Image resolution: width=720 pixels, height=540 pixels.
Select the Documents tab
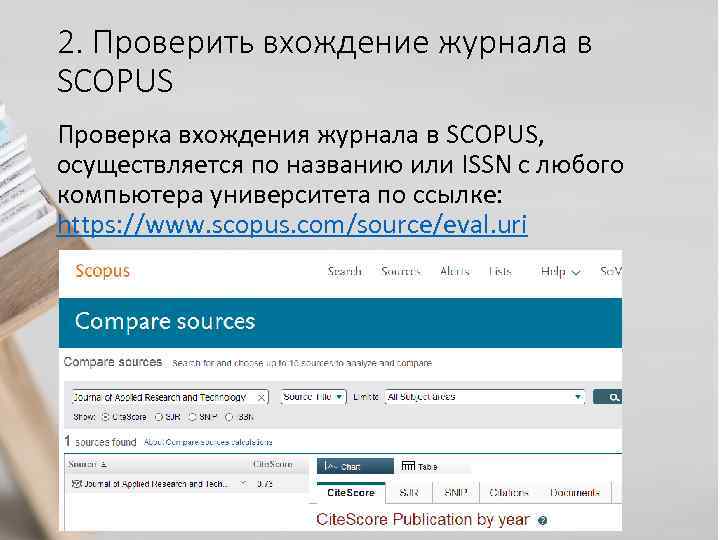pos(574,493)
